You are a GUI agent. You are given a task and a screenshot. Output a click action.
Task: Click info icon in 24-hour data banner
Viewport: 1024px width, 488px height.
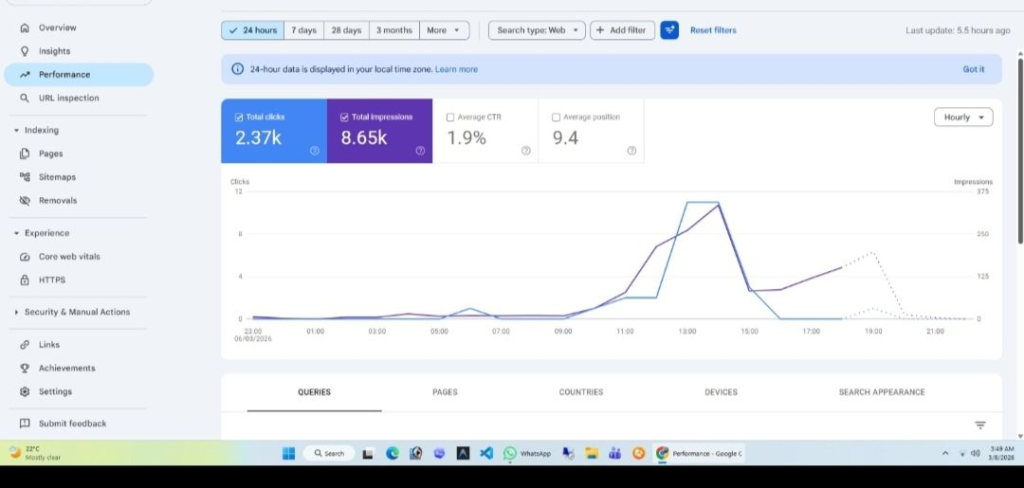pos(238,69)
